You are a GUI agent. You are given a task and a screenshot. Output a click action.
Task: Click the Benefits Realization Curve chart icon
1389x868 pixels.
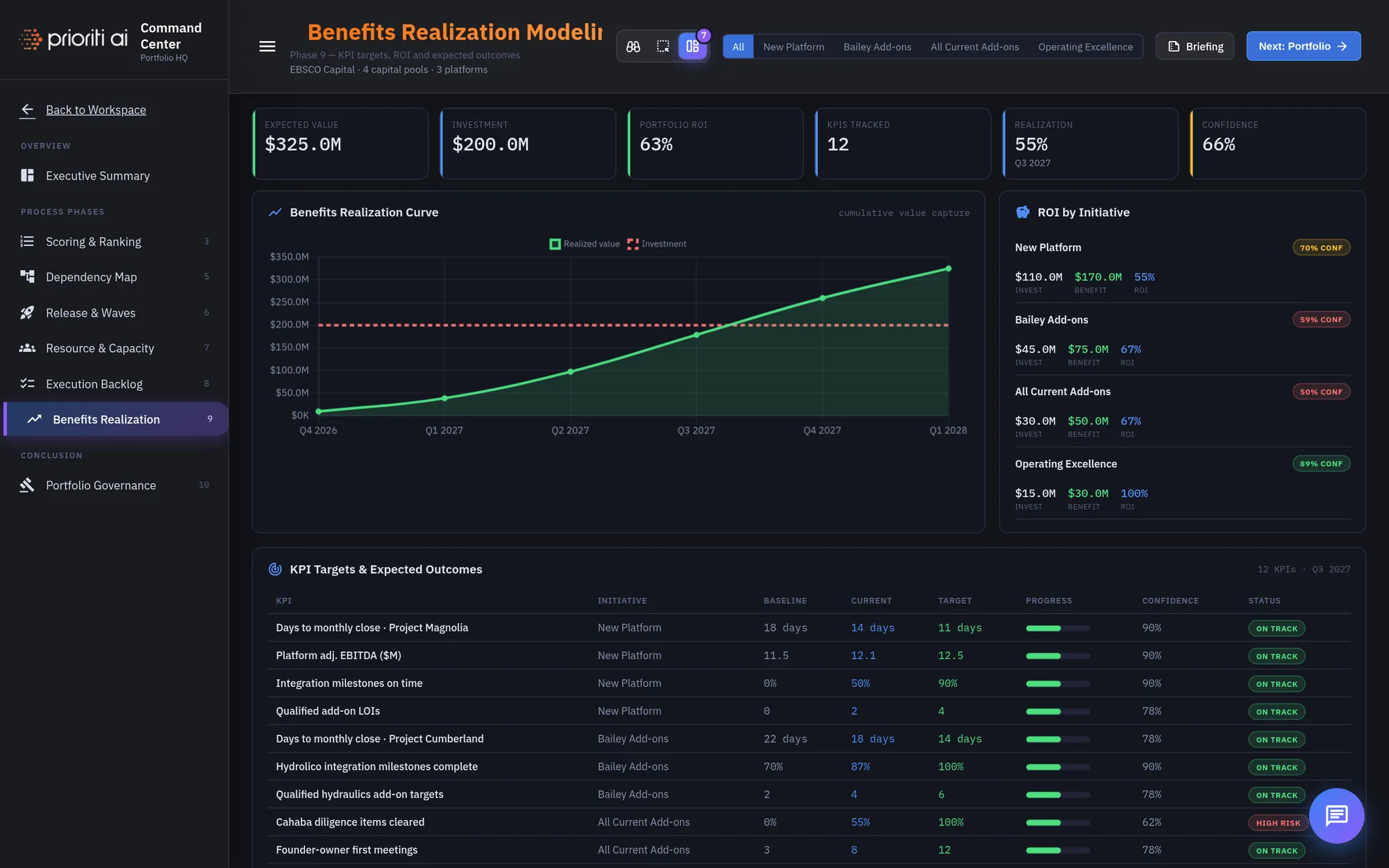pyautogui.click(x=275, y=212)
